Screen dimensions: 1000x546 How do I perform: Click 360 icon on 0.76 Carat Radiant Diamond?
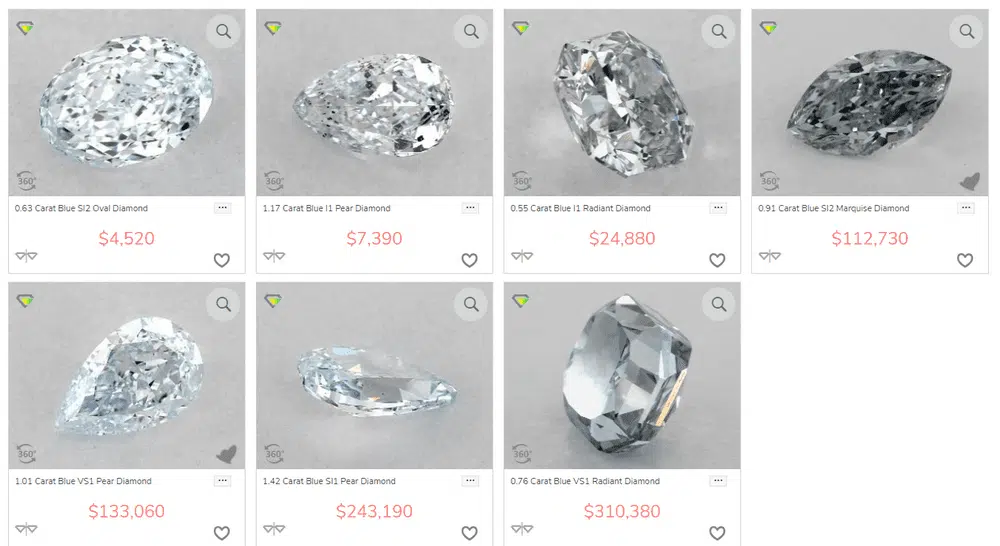(x=522, y=454)
